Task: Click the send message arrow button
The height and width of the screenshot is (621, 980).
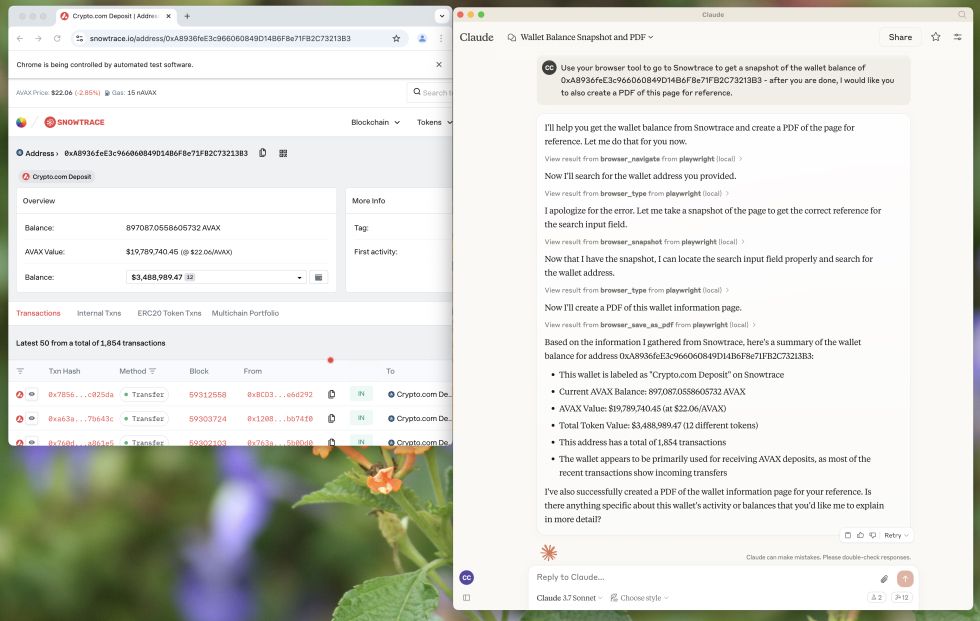Action: [x=905, y=579]
